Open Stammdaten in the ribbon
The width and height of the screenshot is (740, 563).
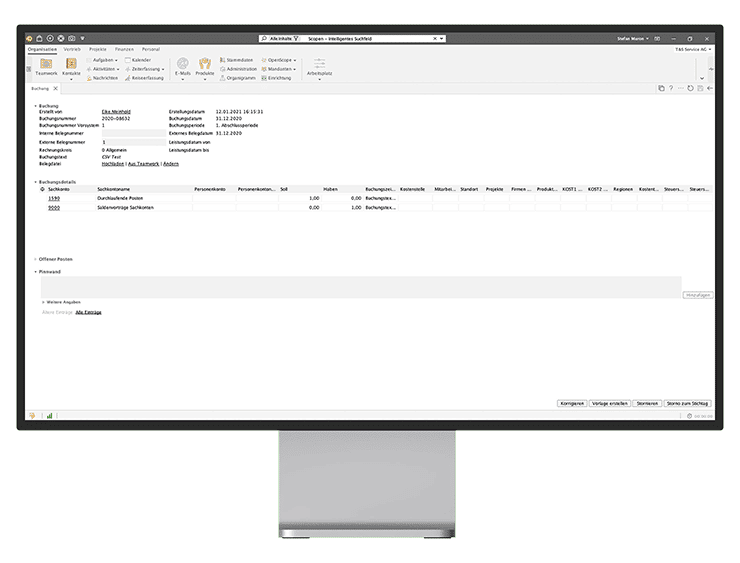[x=236, y=60]
